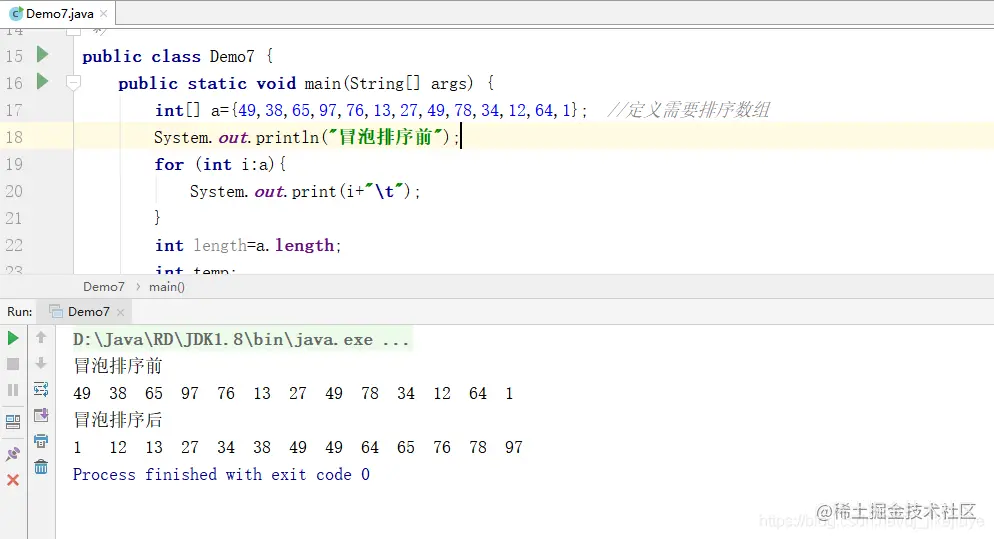Click the Down the stack trace arrow
This screenshot has width=994, height=539.
(x=41, y=363)
